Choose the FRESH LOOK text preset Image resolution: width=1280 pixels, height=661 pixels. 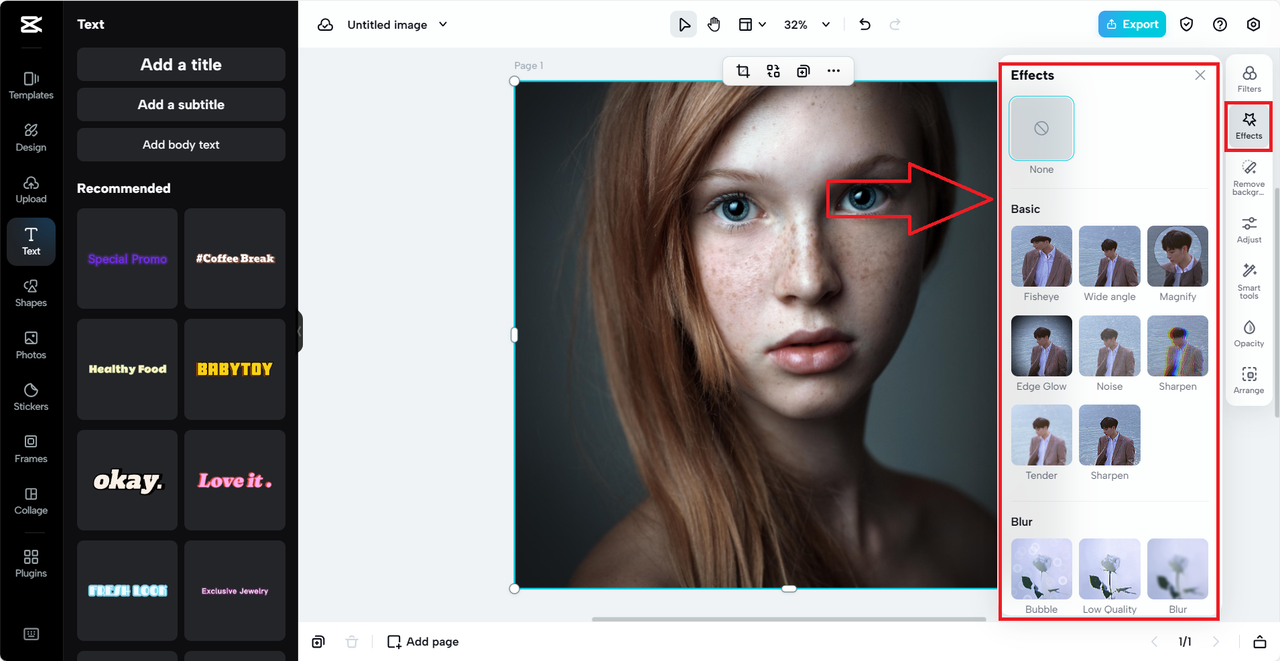127,591
